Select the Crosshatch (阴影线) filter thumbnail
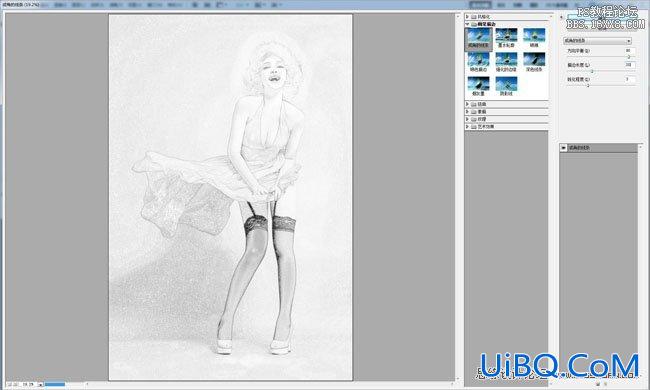 point(506,87)
